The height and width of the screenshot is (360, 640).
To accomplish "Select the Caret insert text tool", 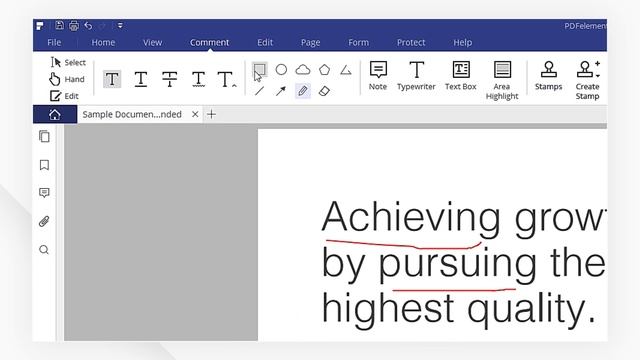I will 227,79.
